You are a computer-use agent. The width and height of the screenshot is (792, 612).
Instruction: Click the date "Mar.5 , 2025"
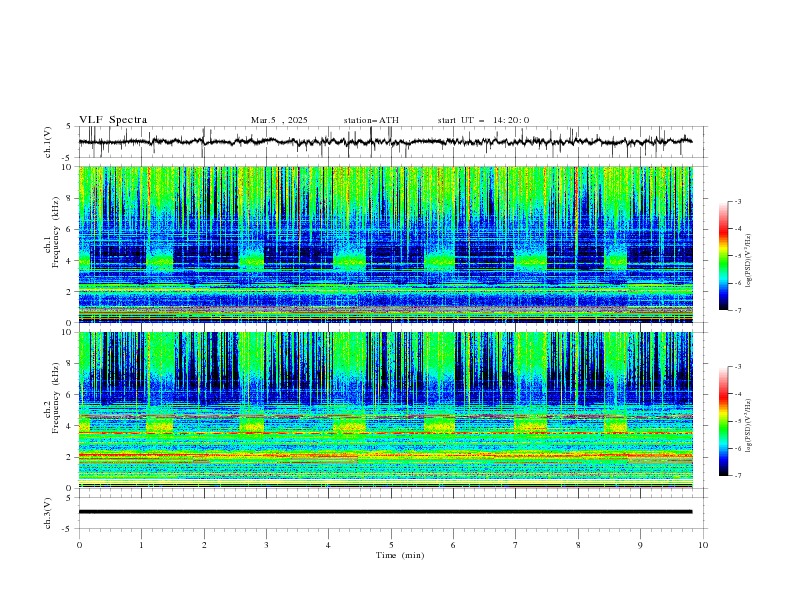(279, 120)
